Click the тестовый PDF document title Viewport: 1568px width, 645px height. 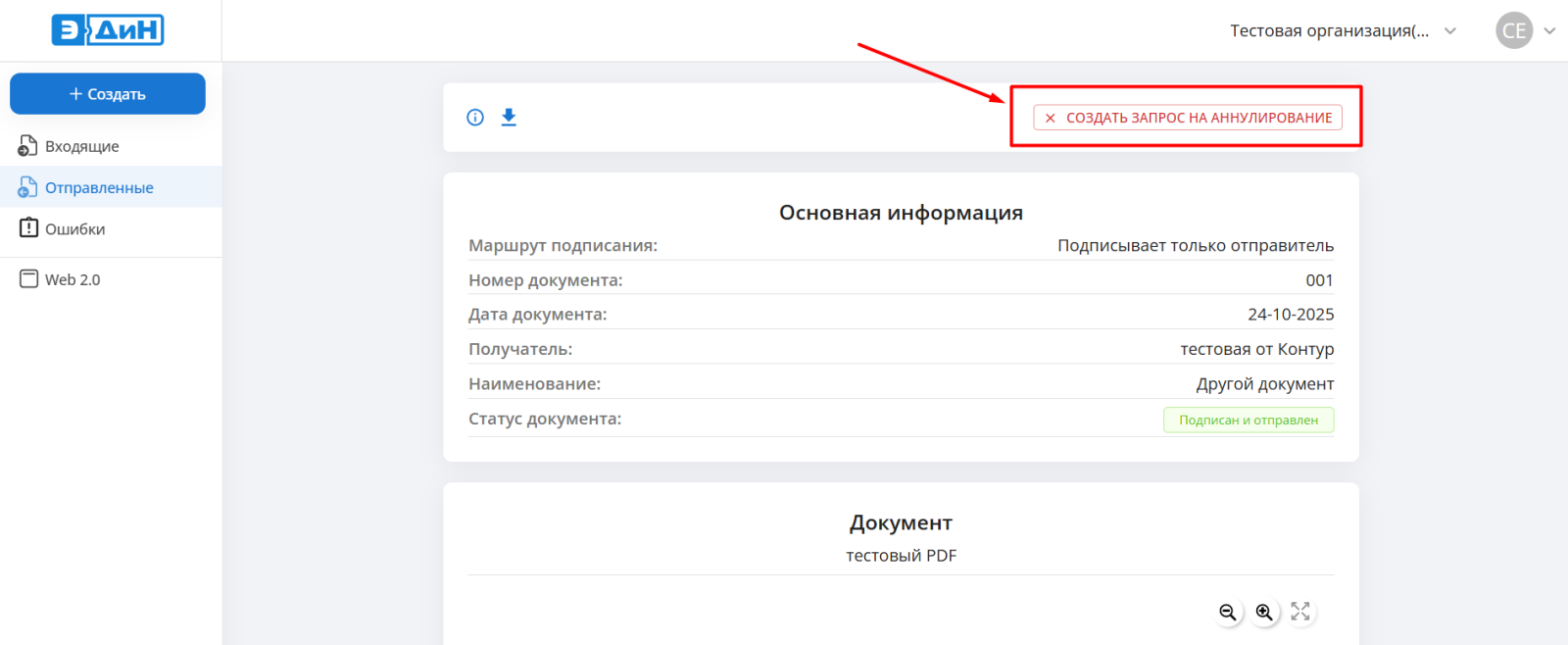click(901, 556)
